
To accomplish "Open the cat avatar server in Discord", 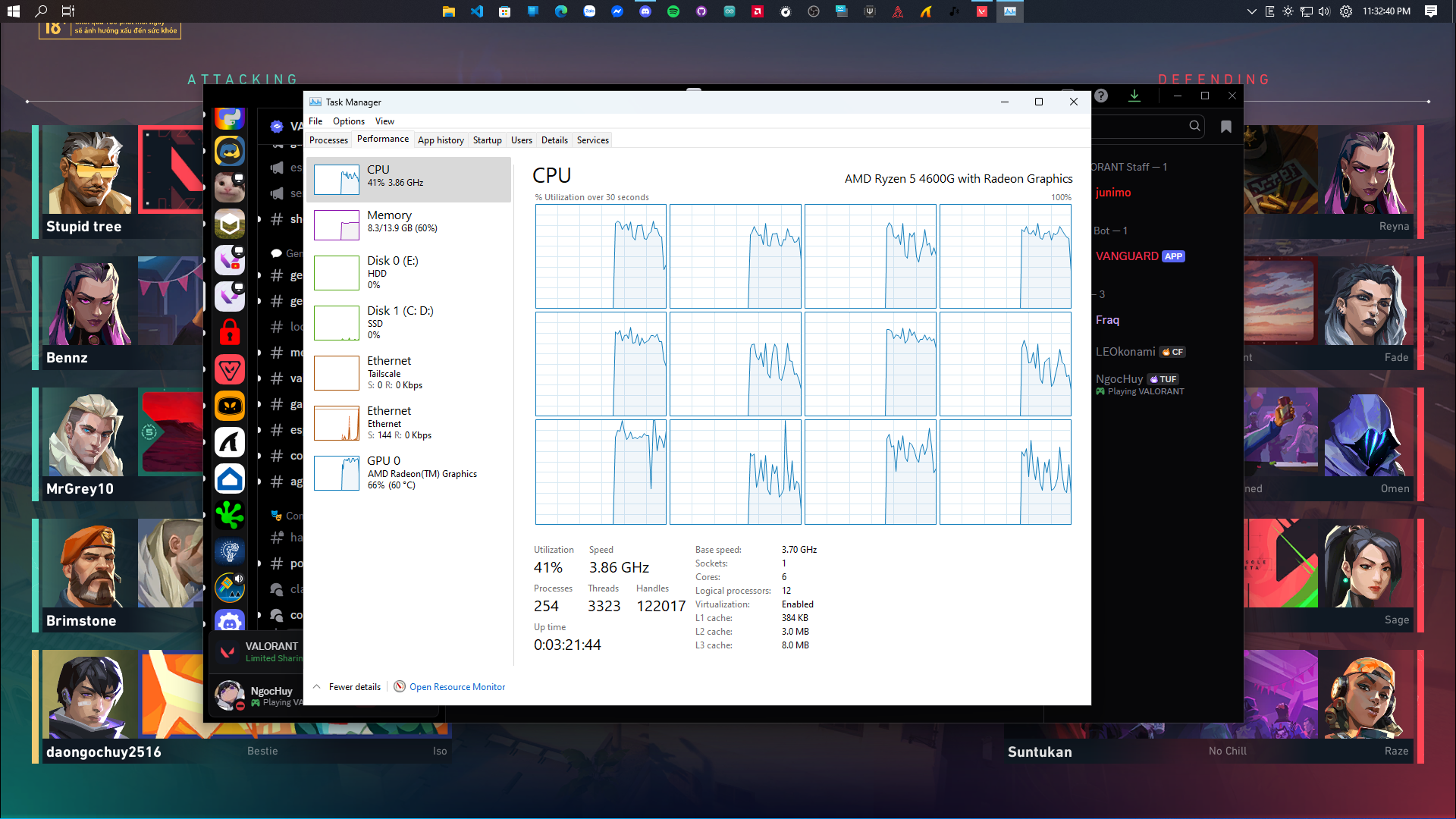I will pos(230,187).
